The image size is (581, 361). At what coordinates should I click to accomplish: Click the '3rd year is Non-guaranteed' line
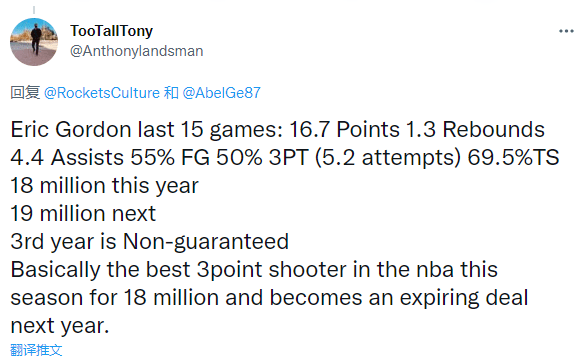pyautogui.click(x=150, y=242)
